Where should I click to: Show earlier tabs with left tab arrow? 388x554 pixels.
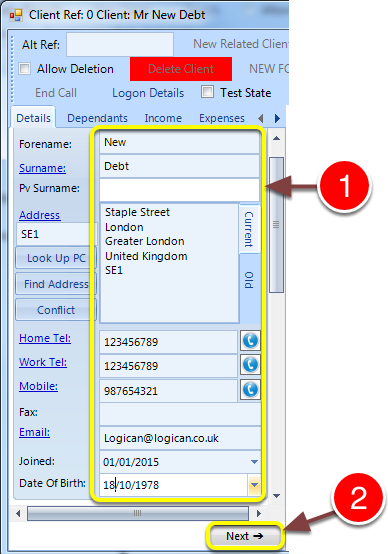(260, 118)
